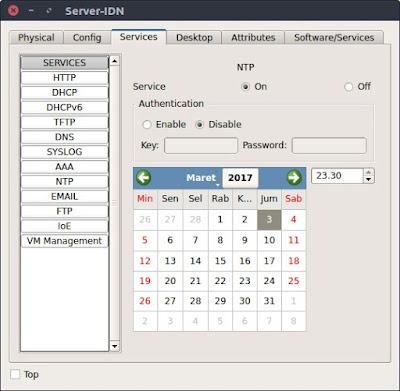
Task: Click the Password input field
Action: pyautogui.click(x=329, y=146)
